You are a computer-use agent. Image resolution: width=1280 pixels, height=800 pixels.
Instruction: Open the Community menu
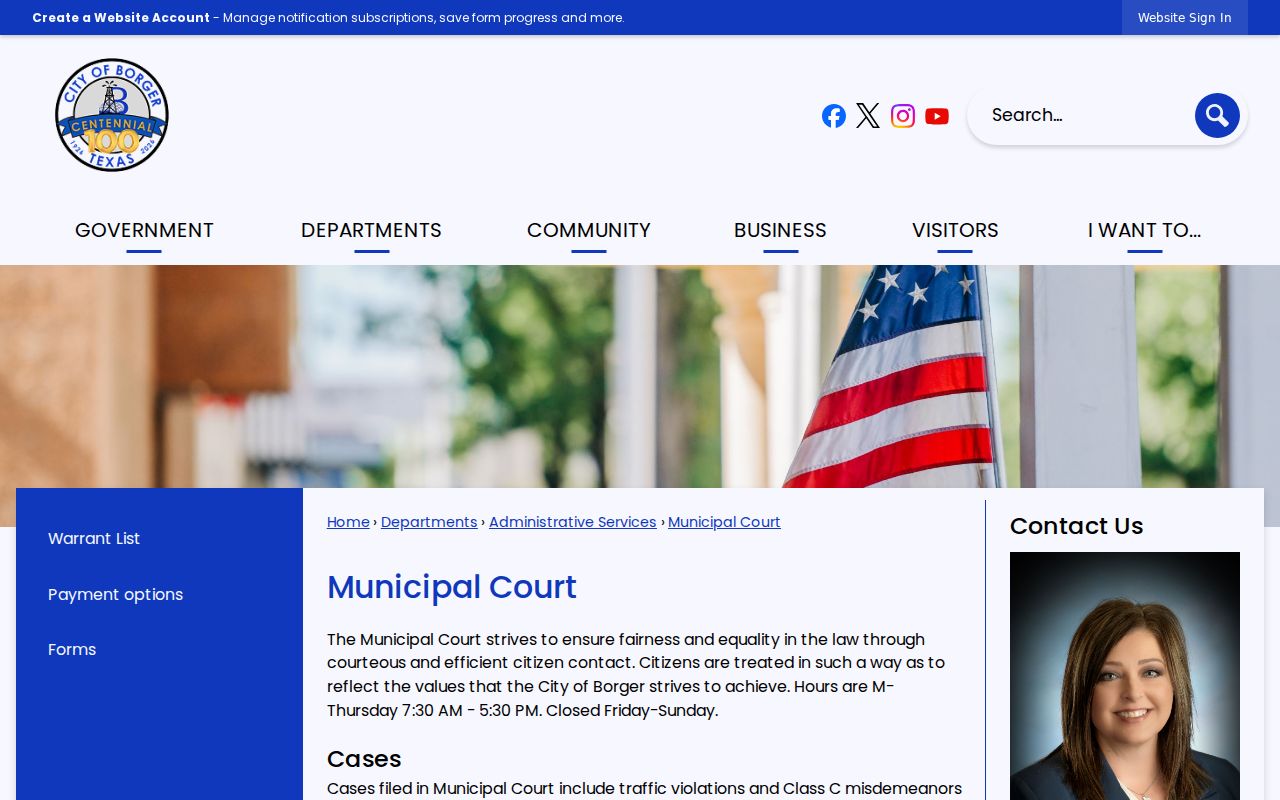(589, 231)
